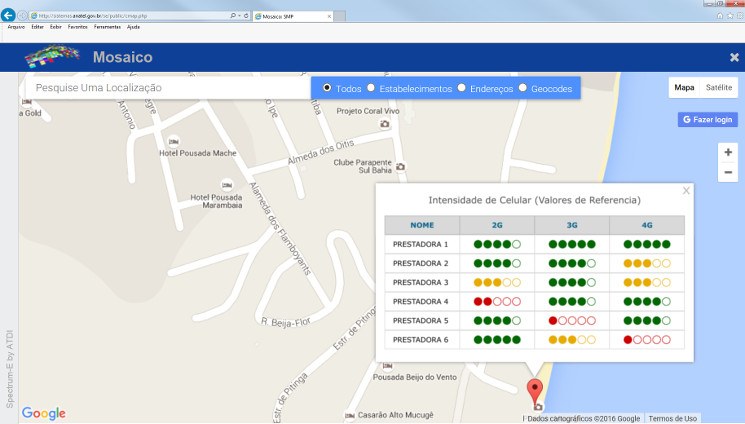Click the PRESTADORA 1 row label
The height and width of the screenshot is (424, 745).
tap(420, 244)
